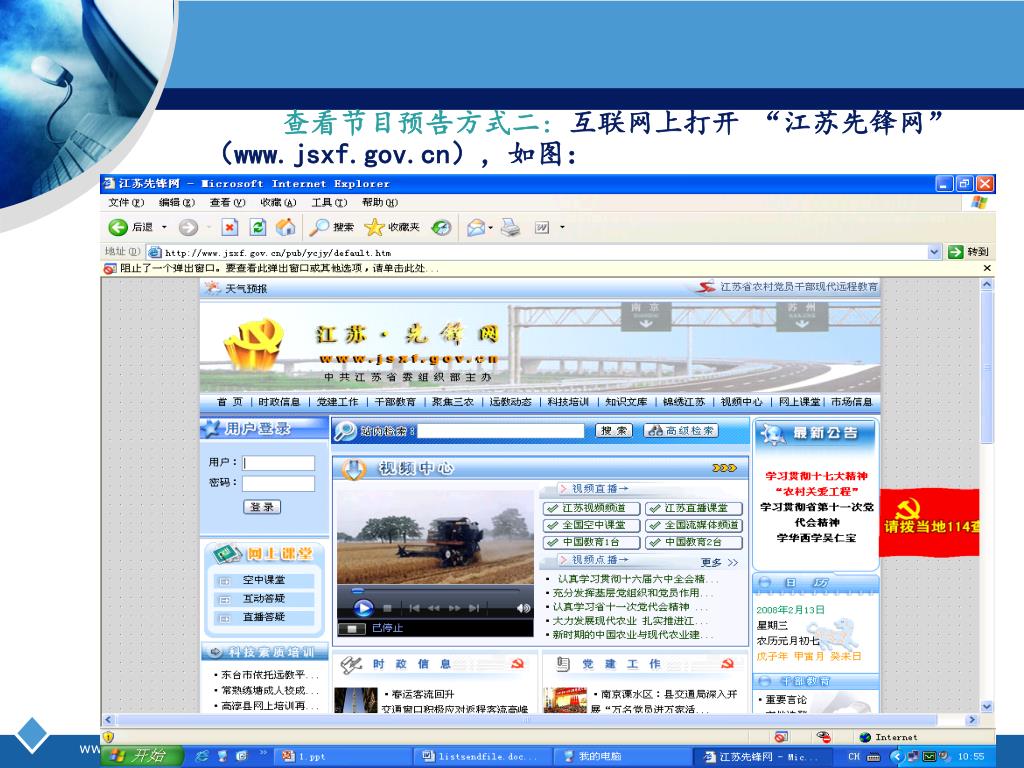Open the 工具 (Tools) menu

[329, 202]
